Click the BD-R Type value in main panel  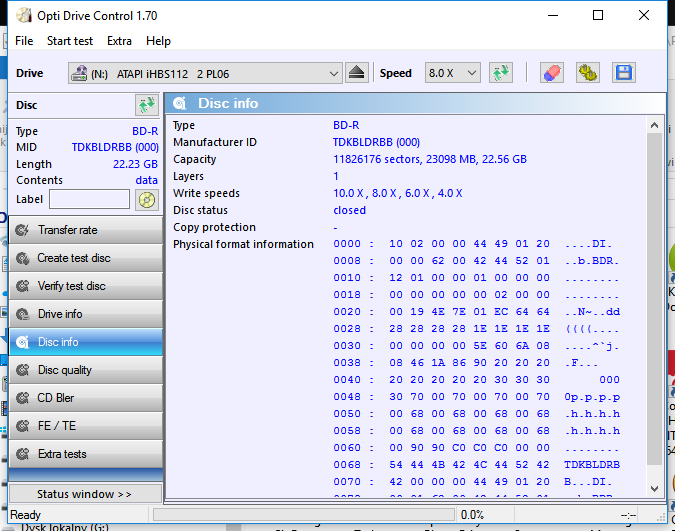[x=346, y=125]
